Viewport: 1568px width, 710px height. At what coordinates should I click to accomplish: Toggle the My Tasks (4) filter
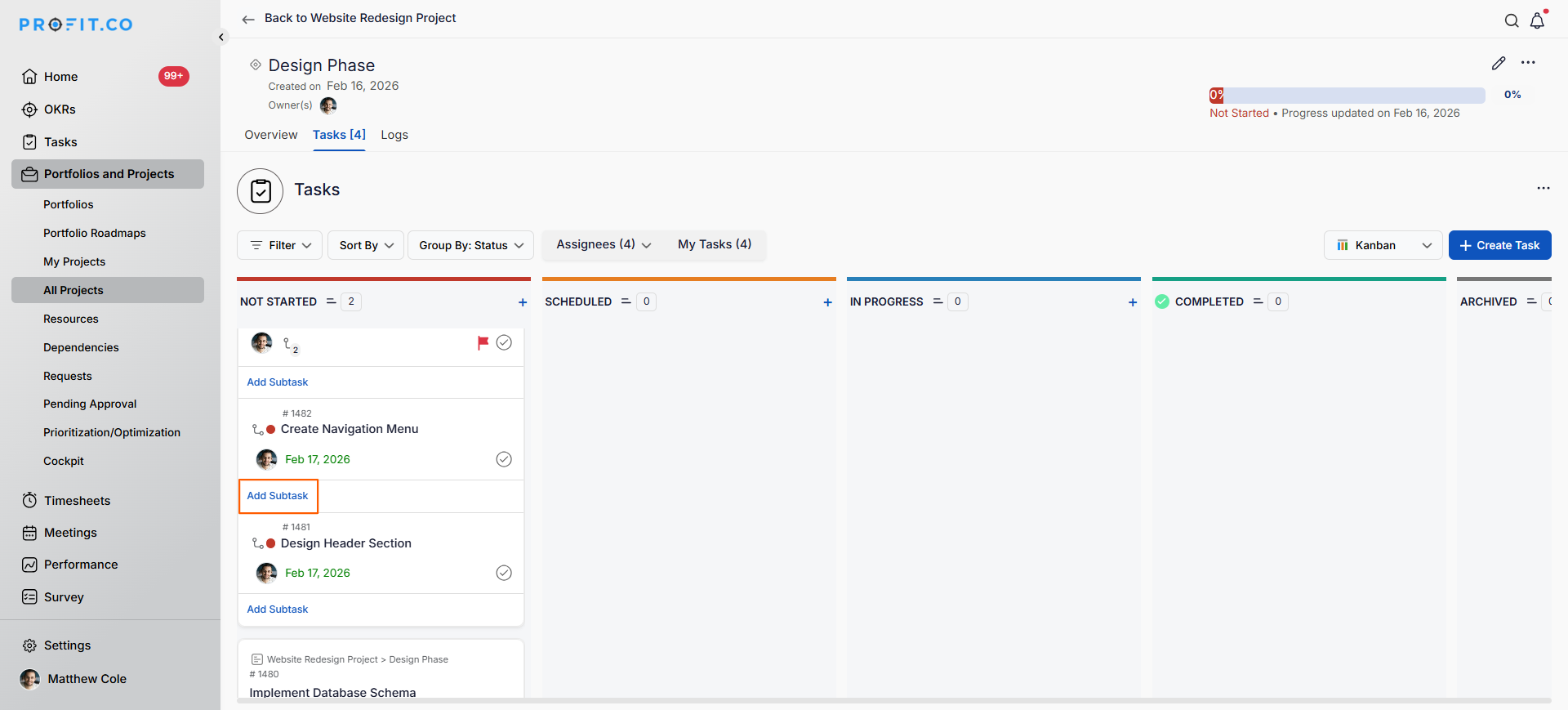click(x=715, y=244)
